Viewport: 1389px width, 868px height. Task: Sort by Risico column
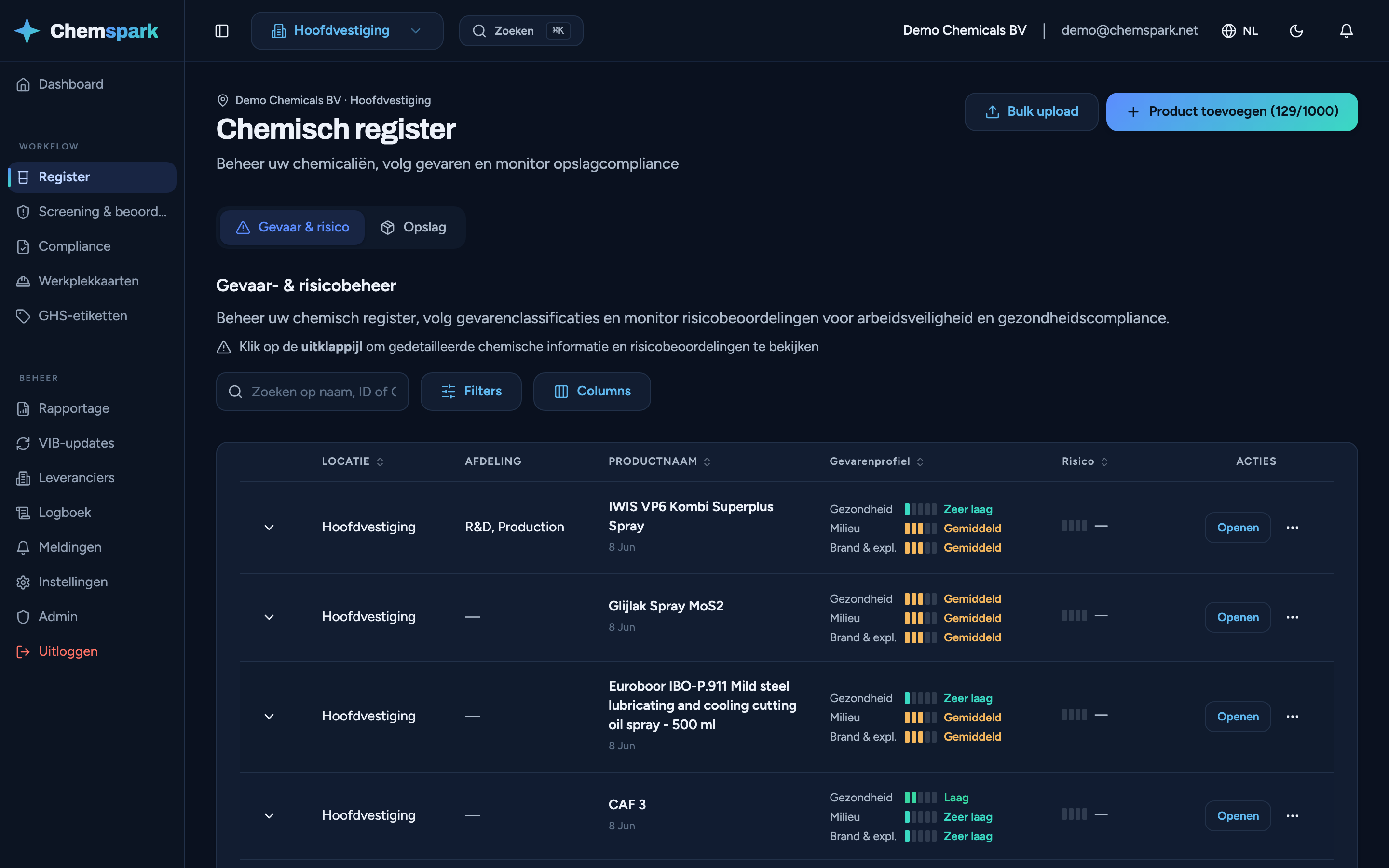(x=1085, y=461)
